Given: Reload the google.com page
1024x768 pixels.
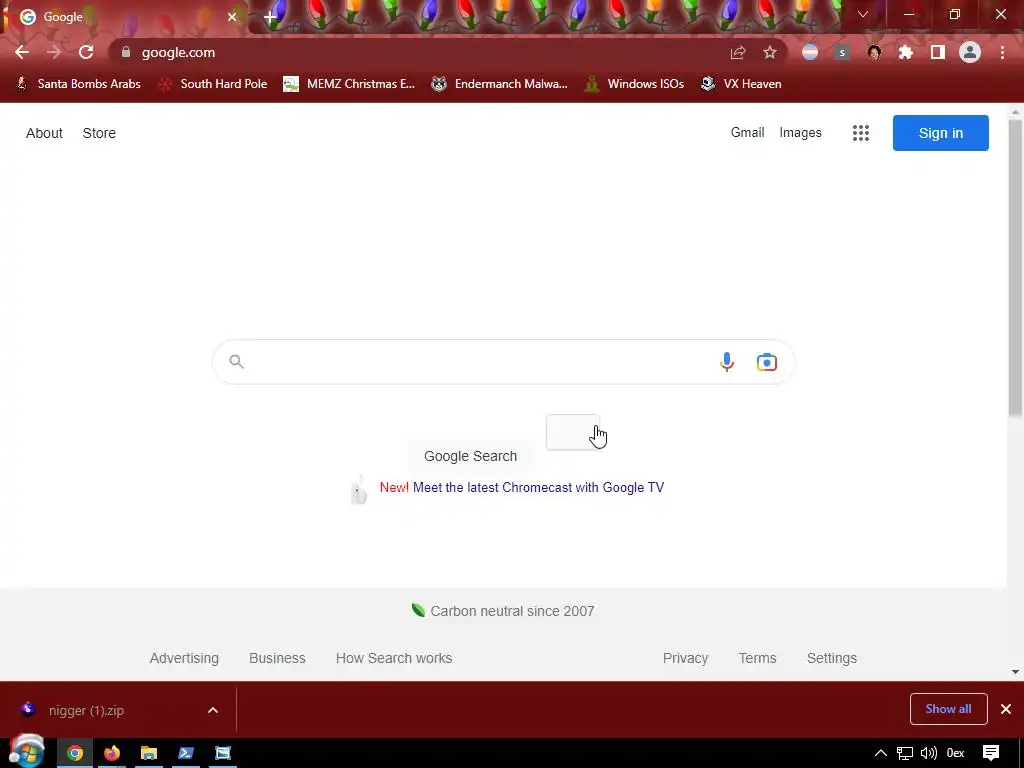Looking at the screenshot, I should click(86, 52).
